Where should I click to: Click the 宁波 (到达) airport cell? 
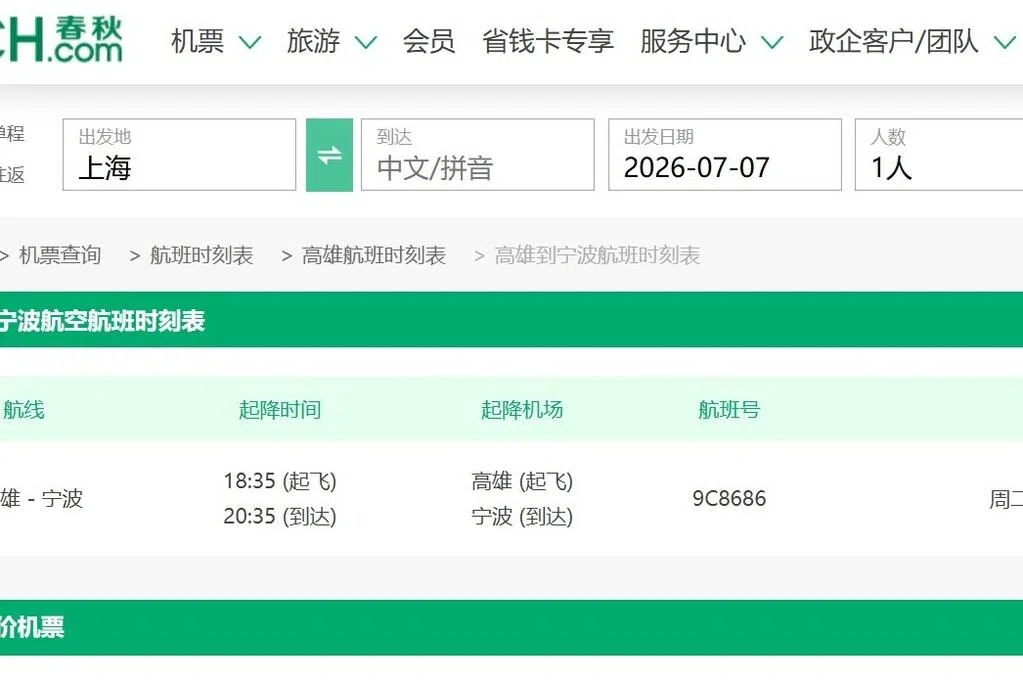tap(522, 516)
